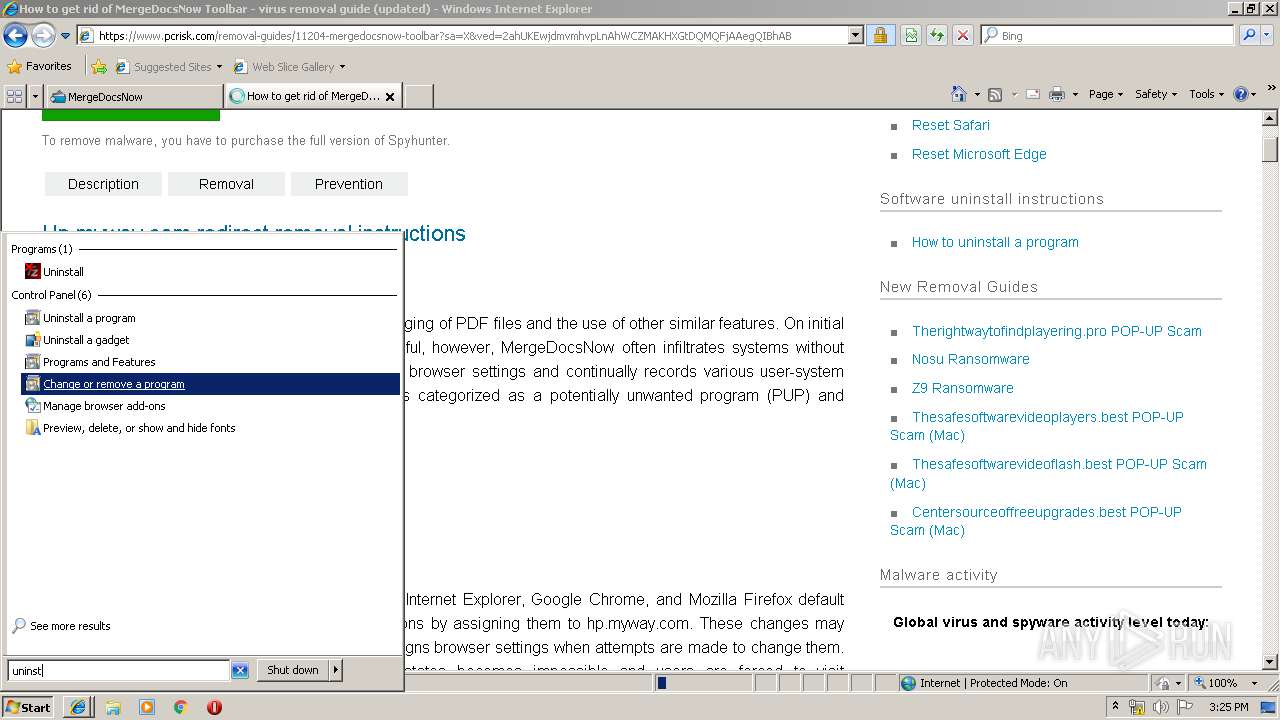
Task: Open Google Chrome from taskbar
Action: click(181, 707)
